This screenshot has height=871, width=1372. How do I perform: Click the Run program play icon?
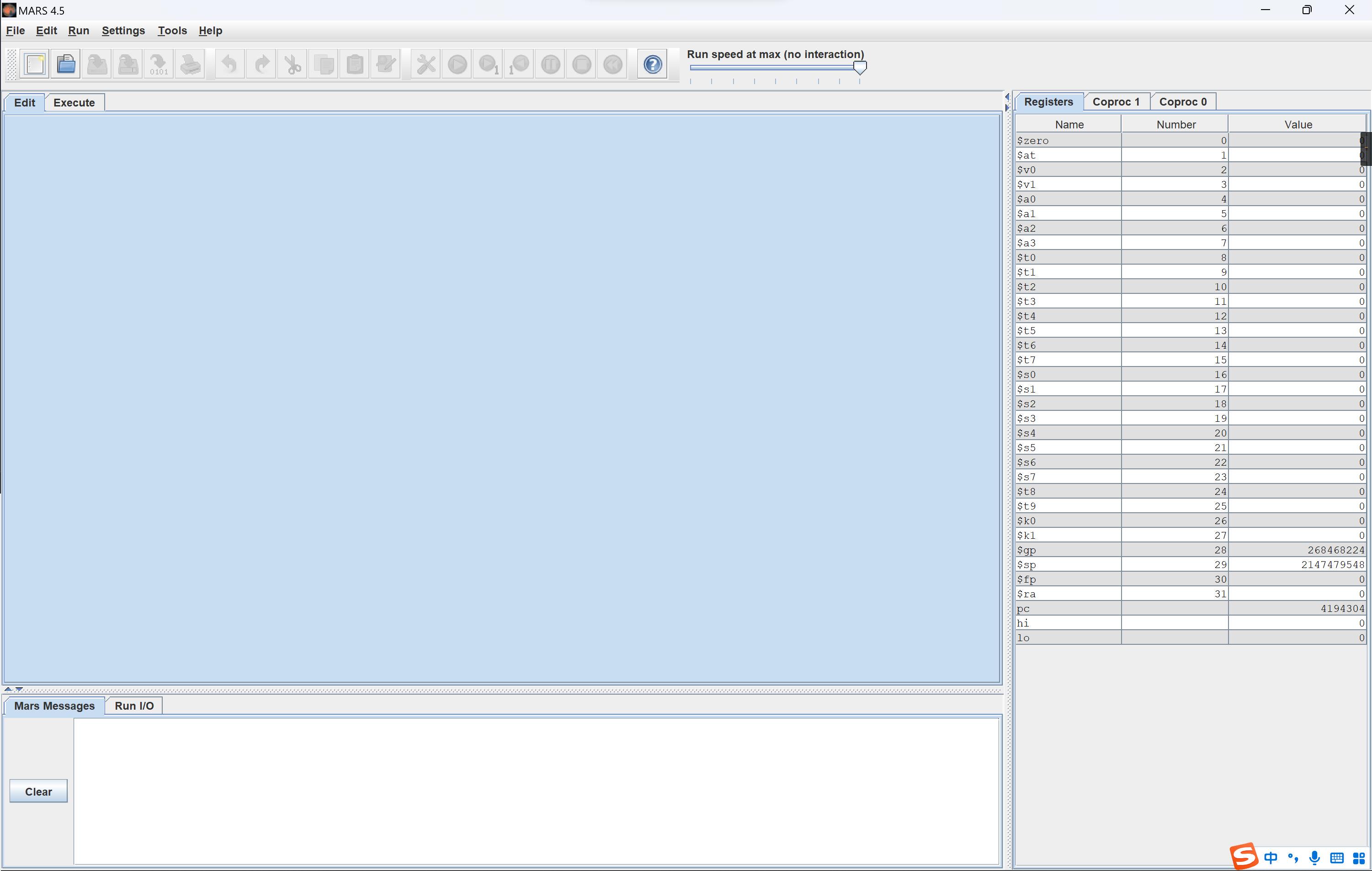tap(457, 64)
